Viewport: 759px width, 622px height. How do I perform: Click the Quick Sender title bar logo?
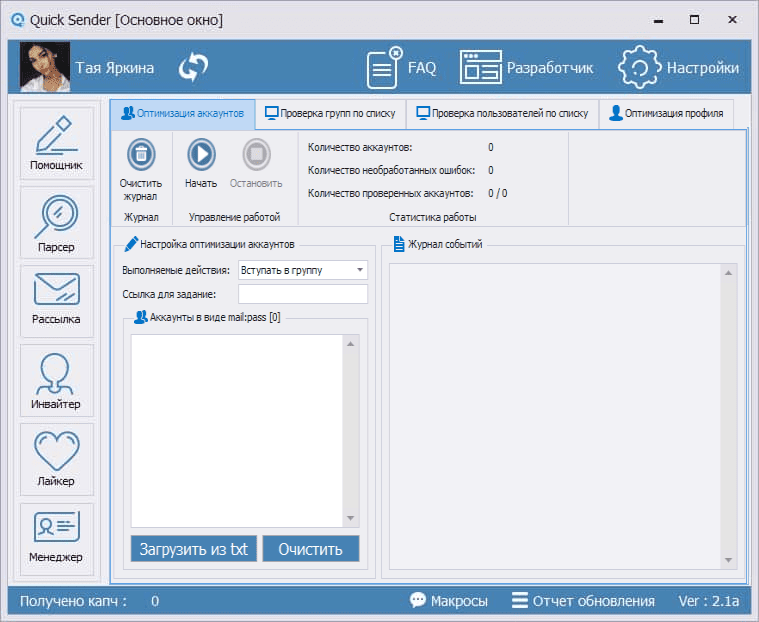tap(18, 20)
